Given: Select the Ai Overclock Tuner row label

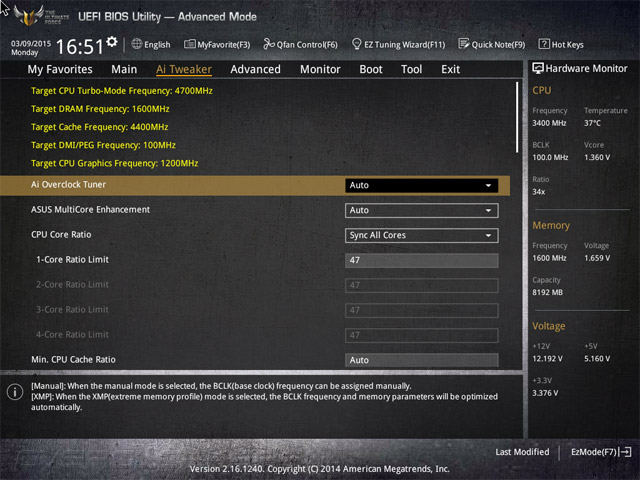Looking at the screenshot, I should (68, 184).
